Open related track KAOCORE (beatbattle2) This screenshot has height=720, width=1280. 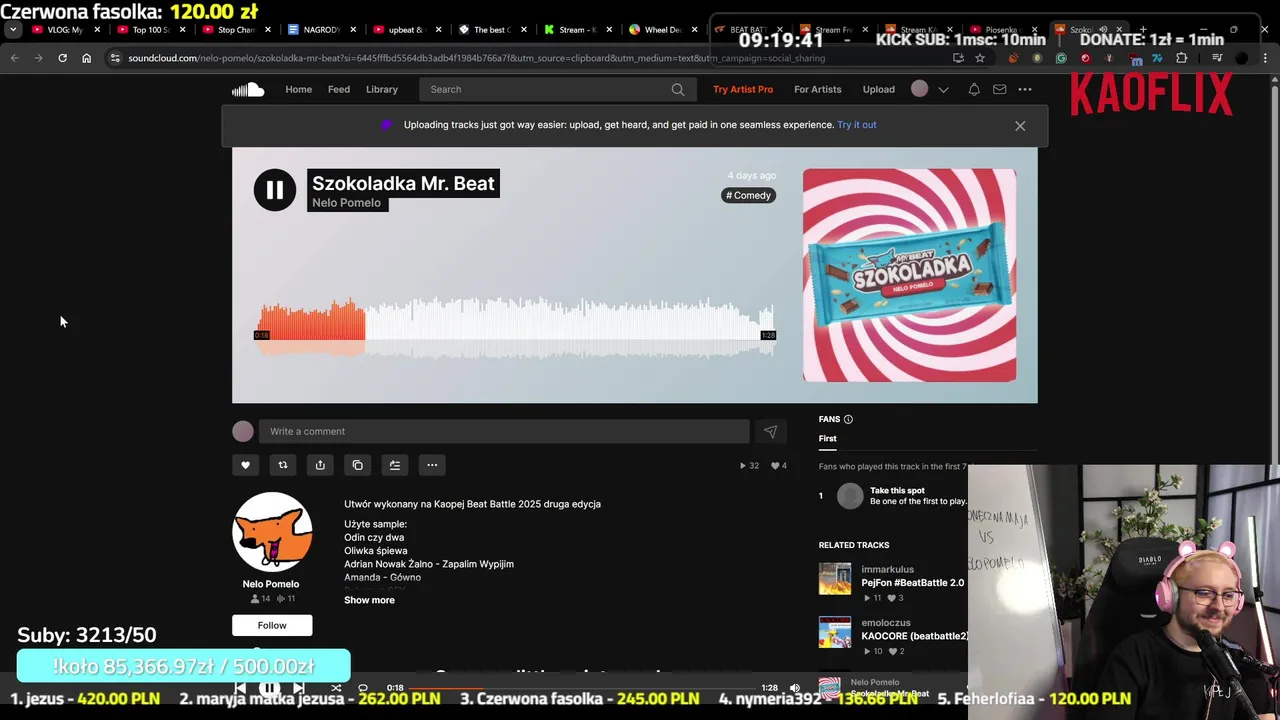[914, 636]
